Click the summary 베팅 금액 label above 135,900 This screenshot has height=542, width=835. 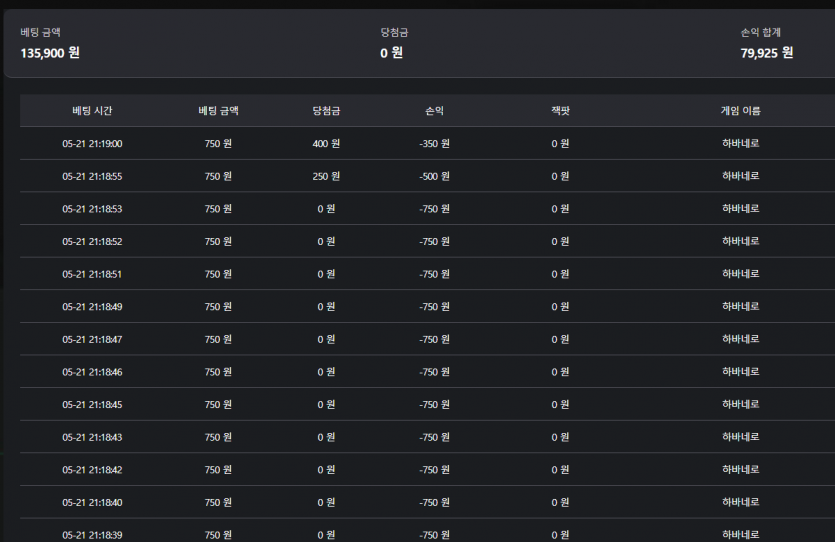(x=40, y=32)
